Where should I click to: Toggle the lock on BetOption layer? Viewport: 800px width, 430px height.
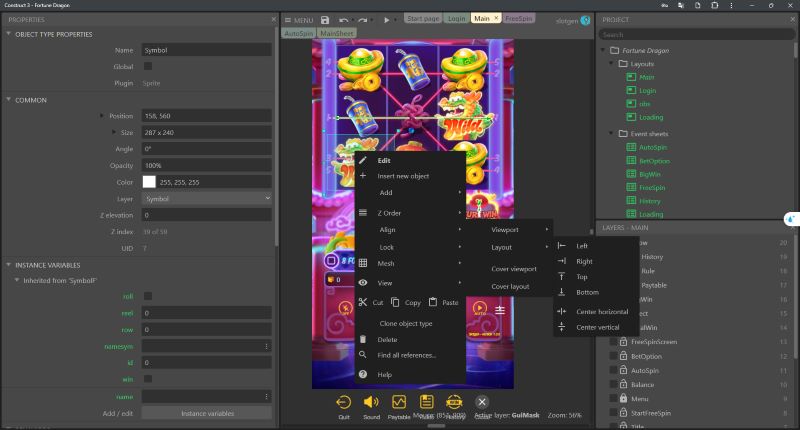tap(623, 356)
